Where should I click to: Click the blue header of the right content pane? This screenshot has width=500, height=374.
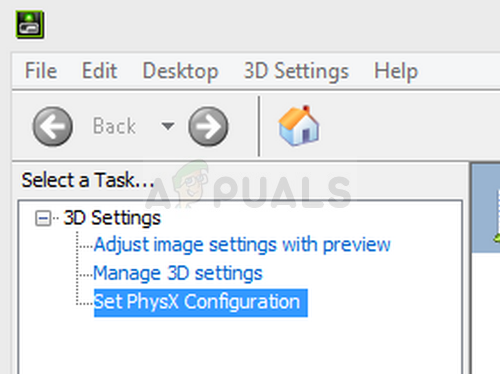click(486, 208)
